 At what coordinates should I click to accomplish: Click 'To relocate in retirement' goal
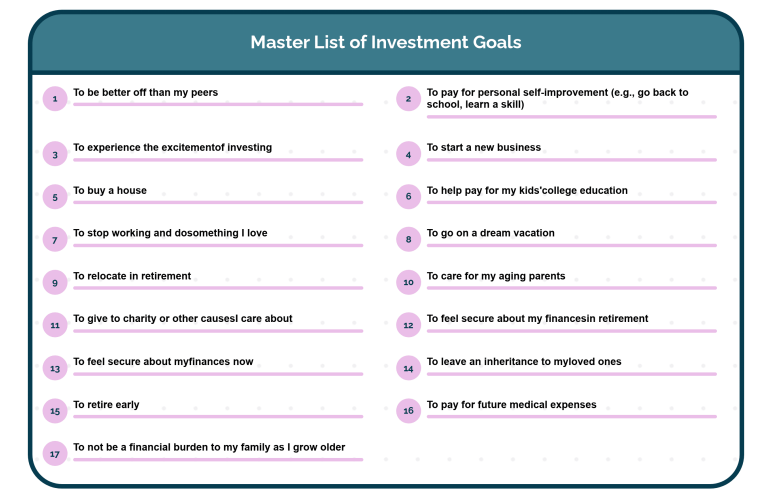132,276
